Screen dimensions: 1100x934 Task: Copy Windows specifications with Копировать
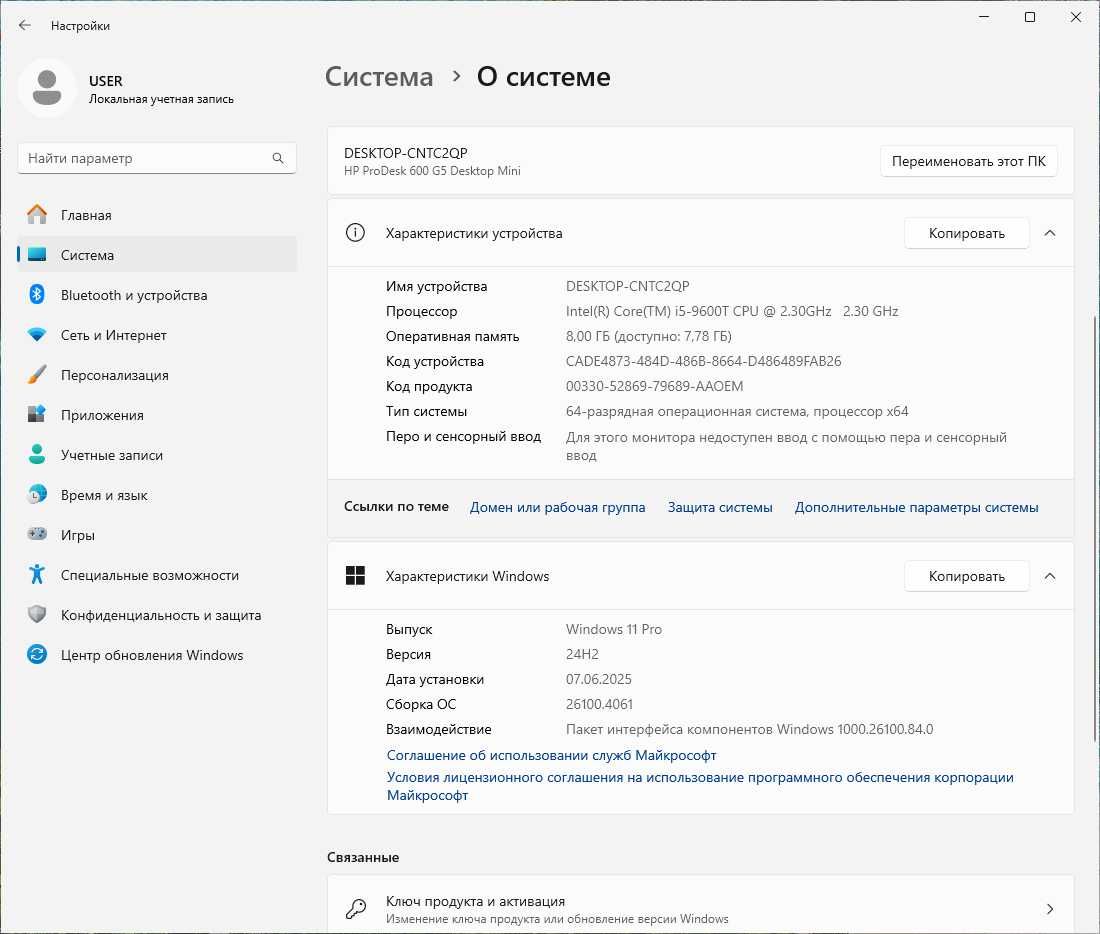[967, 576]
